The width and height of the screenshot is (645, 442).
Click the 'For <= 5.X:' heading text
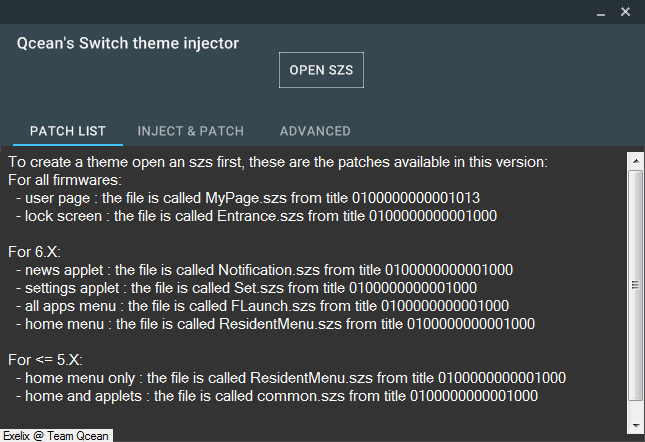click(x=44, y=360)
